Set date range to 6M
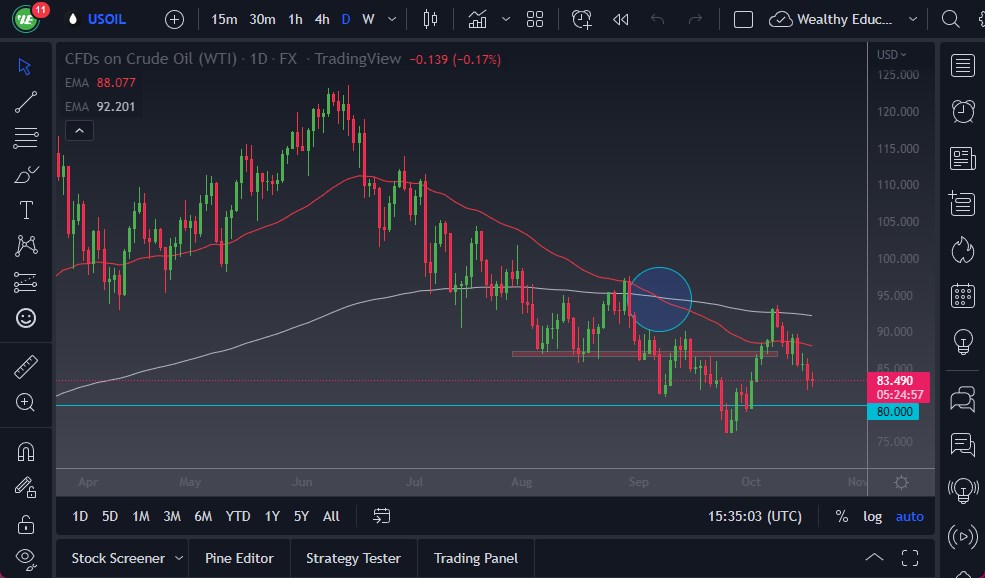 203,516
